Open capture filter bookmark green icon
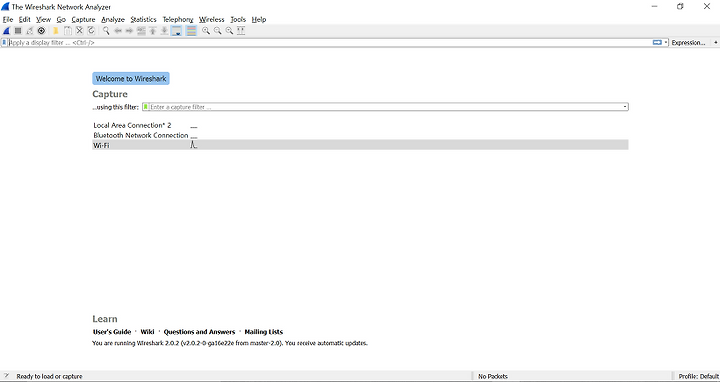This screenshot has width=720, height=382. coord(146,107)
